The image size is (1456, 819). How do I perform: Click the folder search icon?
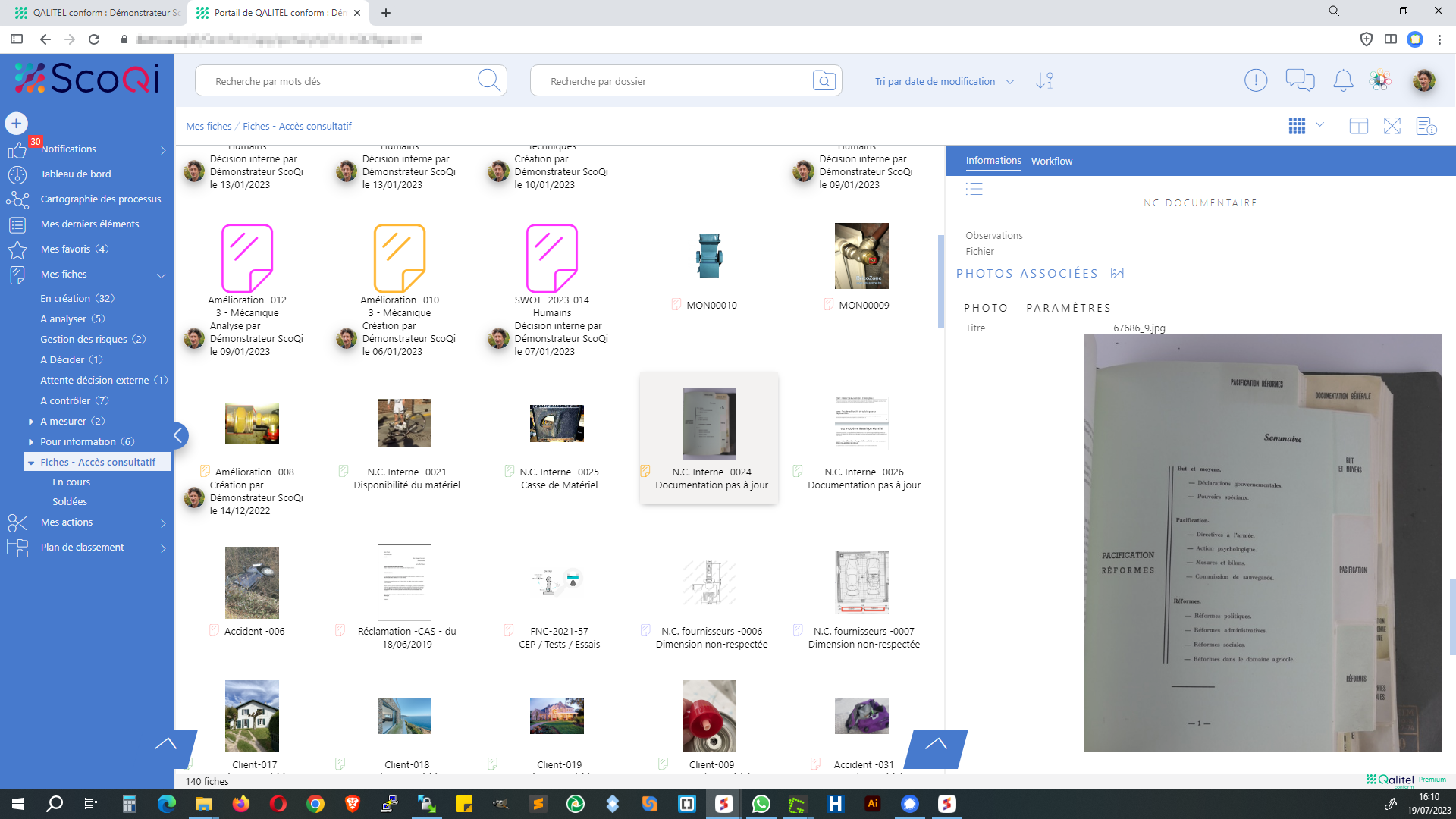coord(824,80)
